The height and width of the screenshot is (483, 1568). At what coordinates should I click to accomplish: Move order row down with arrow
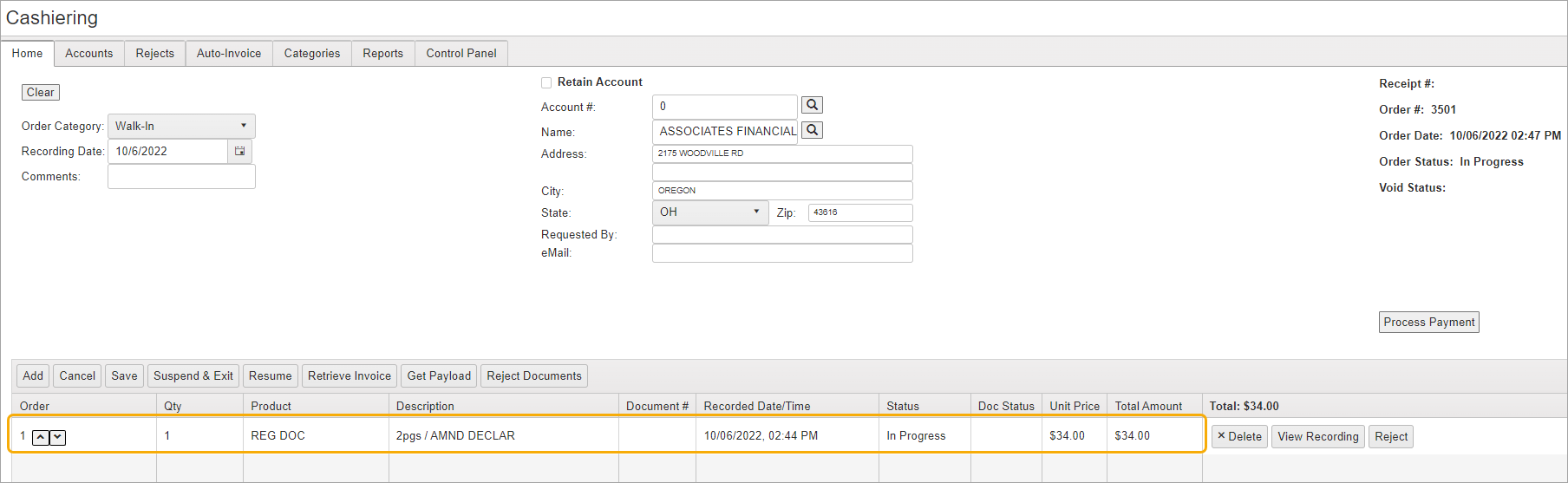click(57, 437)
